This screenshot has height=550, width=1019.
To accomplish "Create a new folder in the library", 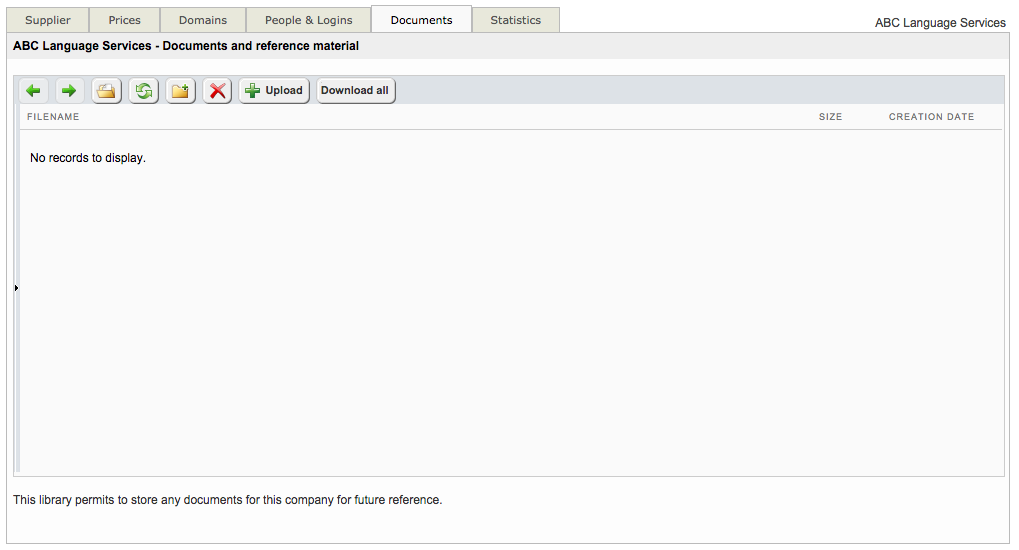I will [180, 91].
